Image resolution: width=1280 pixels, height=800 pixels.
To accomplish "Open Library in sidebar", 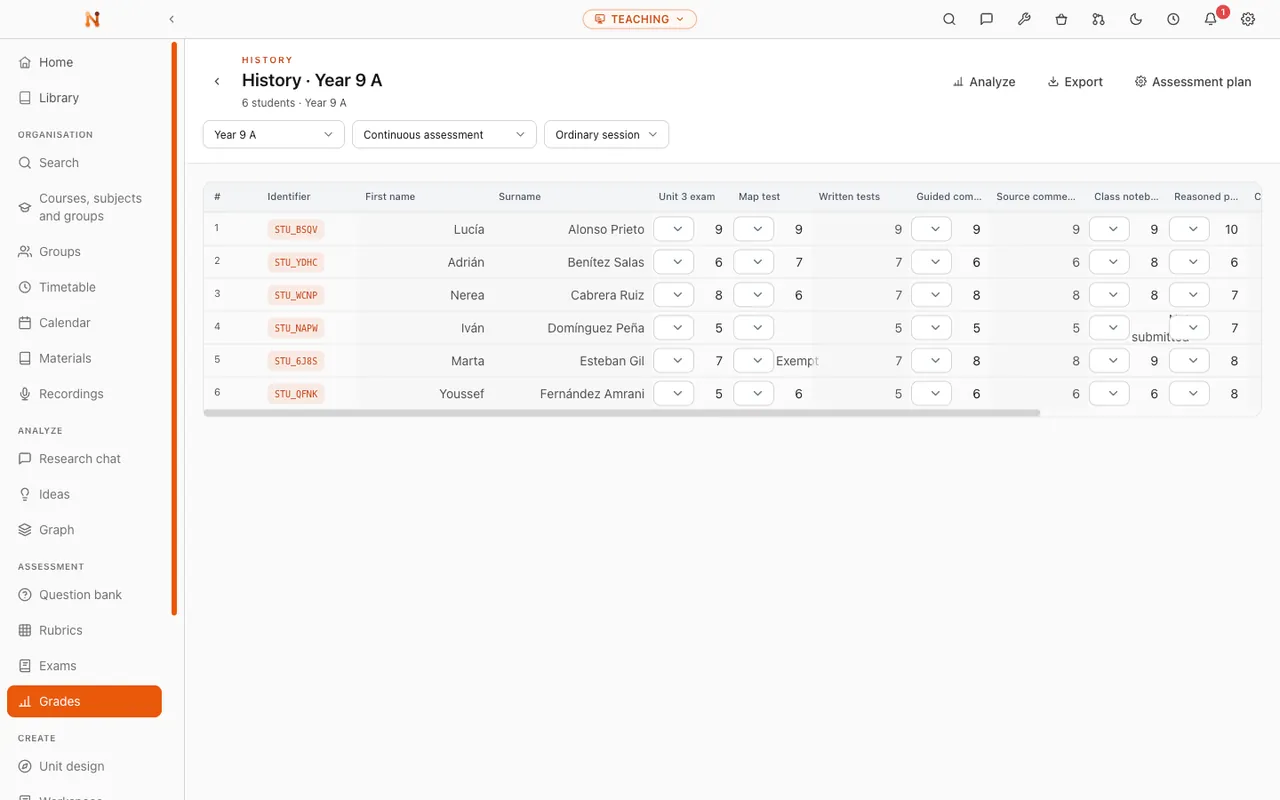I will pyautogui.click(x=84, y=98).
